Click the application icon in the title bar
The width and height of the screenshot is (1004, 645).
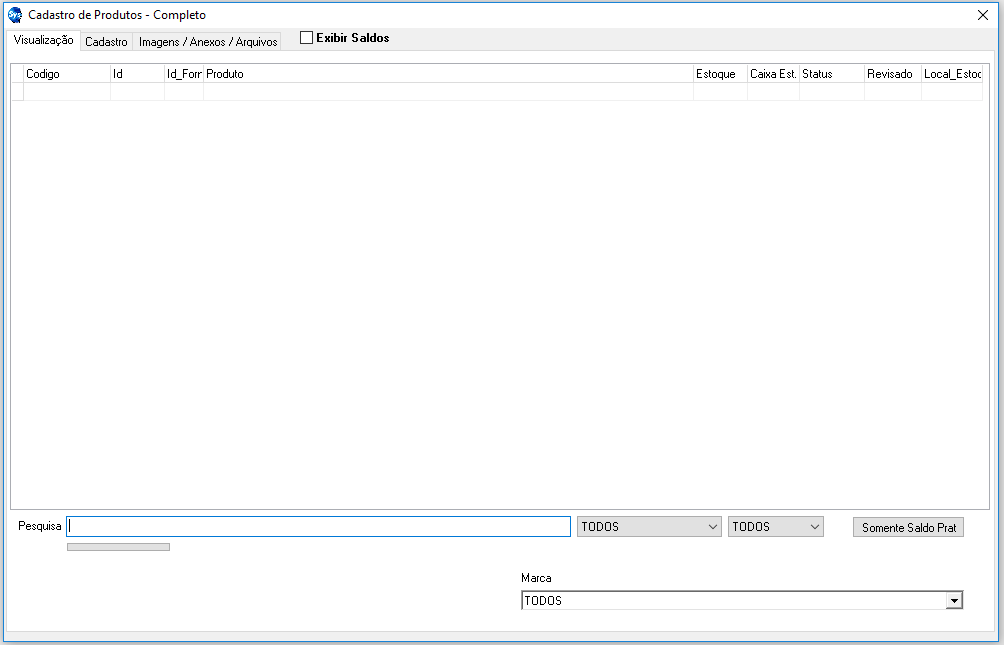14,15
